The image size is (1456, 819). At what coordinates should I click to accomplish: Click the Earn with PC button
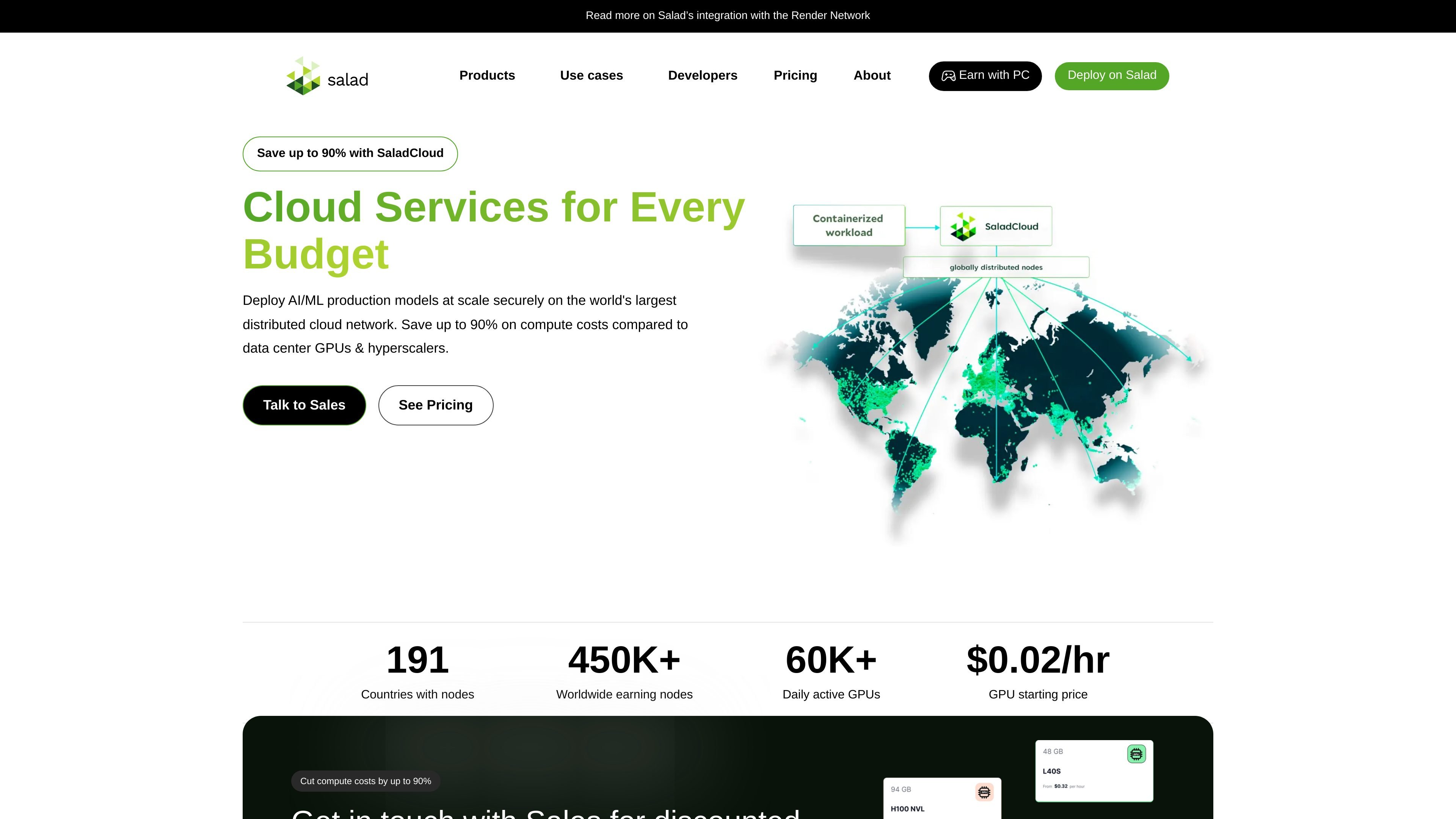[x=985, y=76]
